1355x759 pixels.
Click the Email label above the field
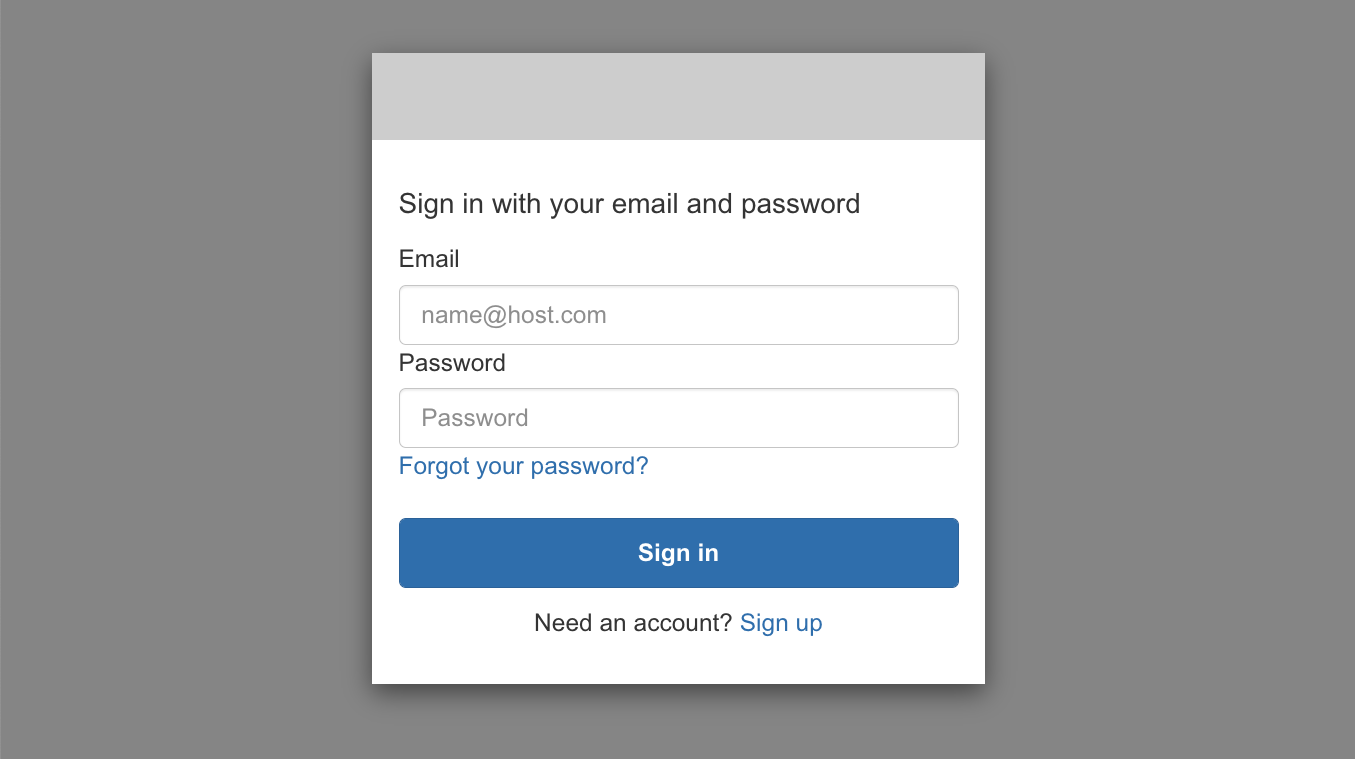(x=429, y=259)
